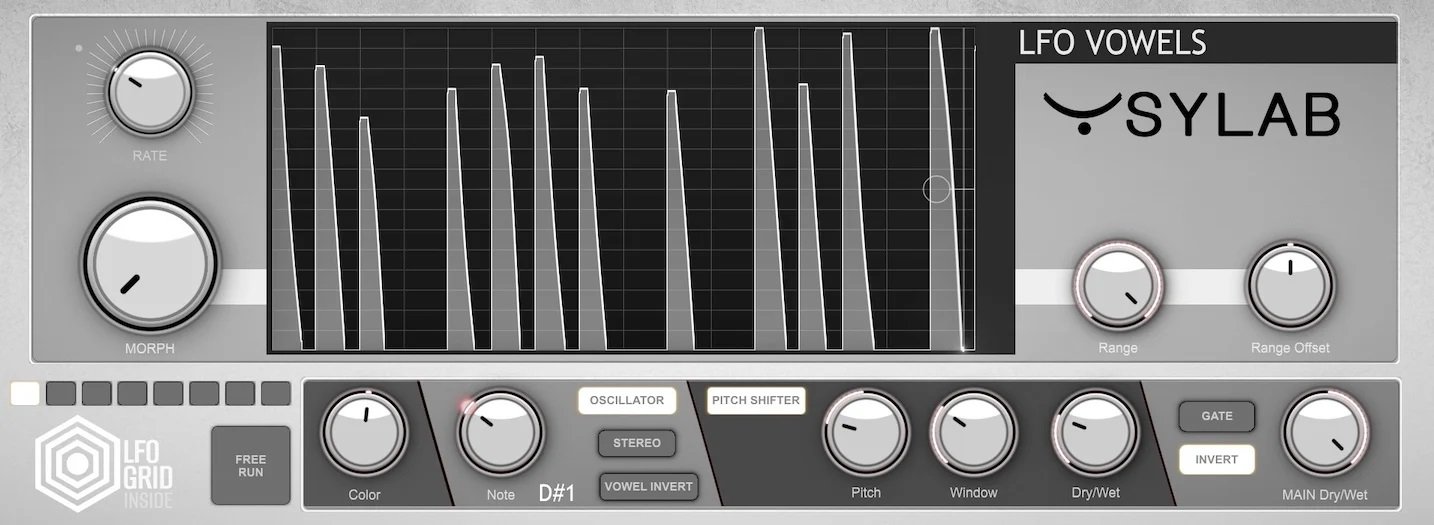Click the Sylab logo

click(x=1191, y=115)
